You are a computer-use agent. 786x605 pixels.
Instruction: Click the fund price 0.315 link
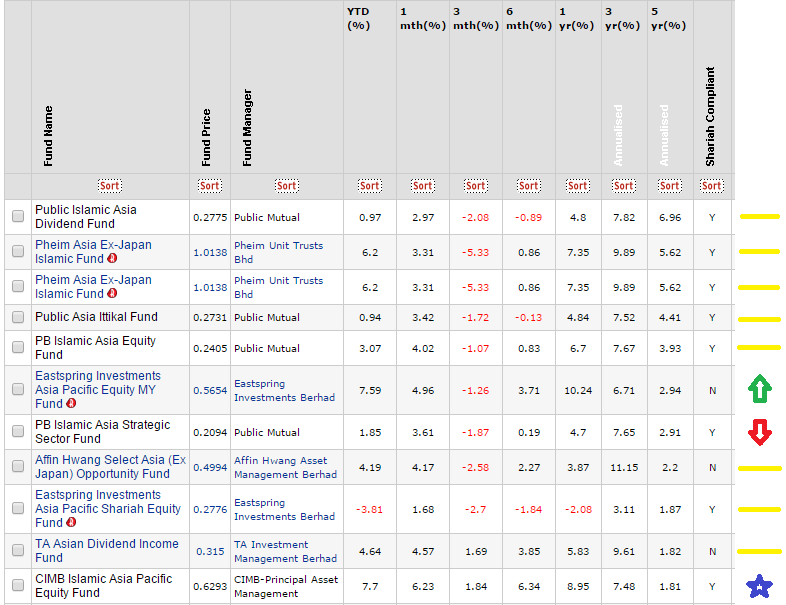pyautogui.click(x=210, y=551)
